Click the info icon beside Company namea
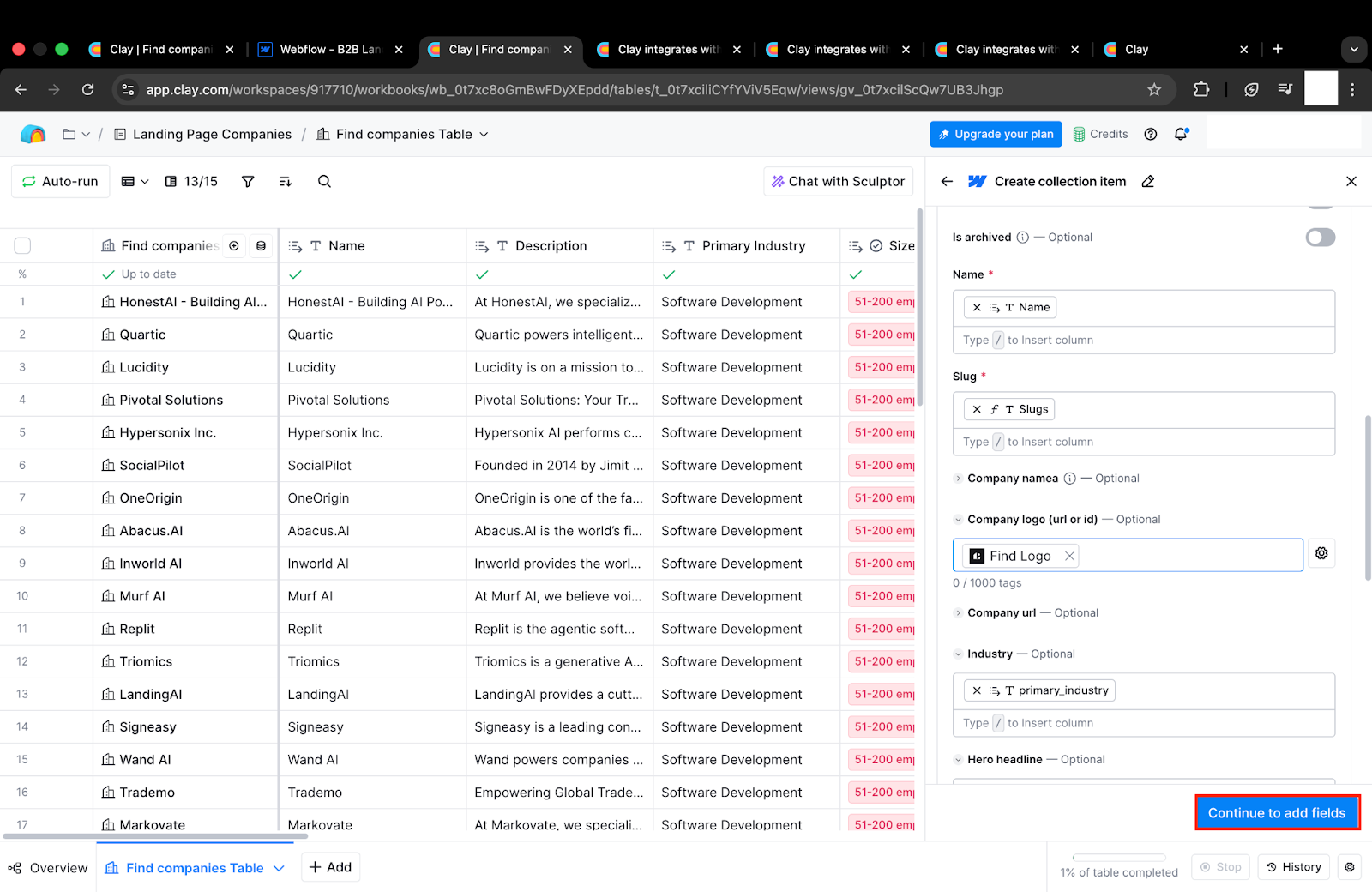 1069,479
